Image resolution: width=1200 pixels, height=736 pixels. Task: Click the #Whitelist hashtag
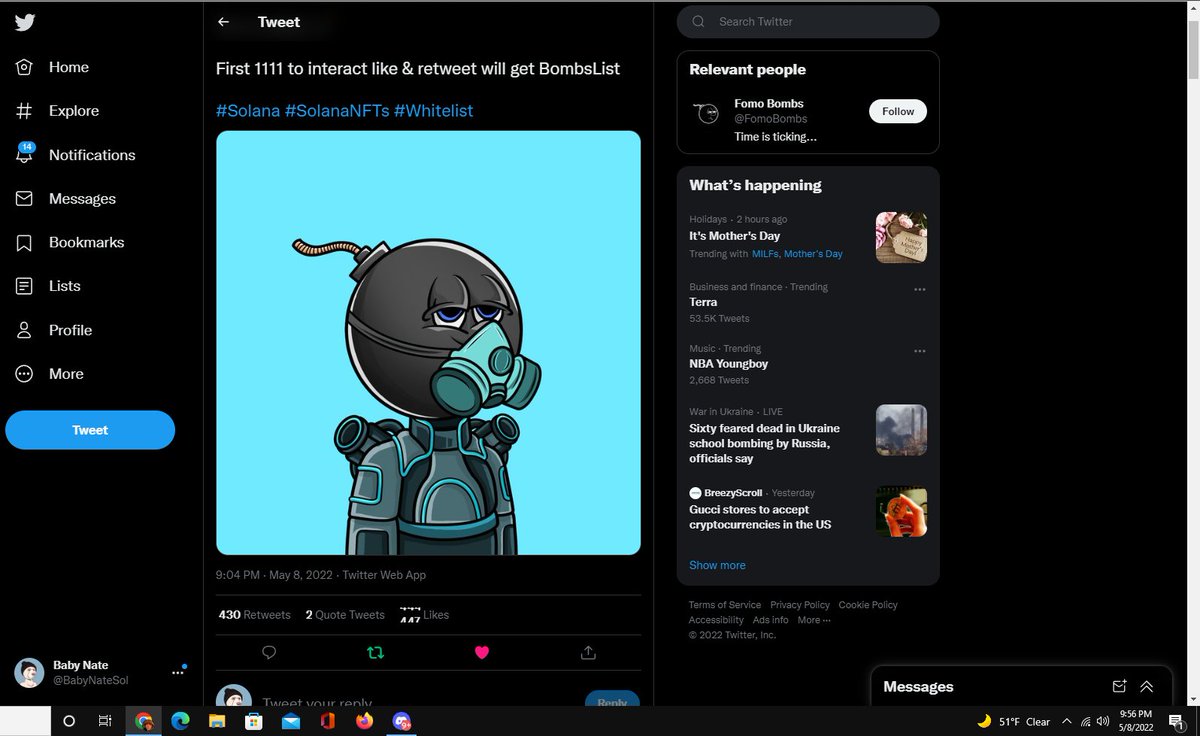tap(434, 111)
